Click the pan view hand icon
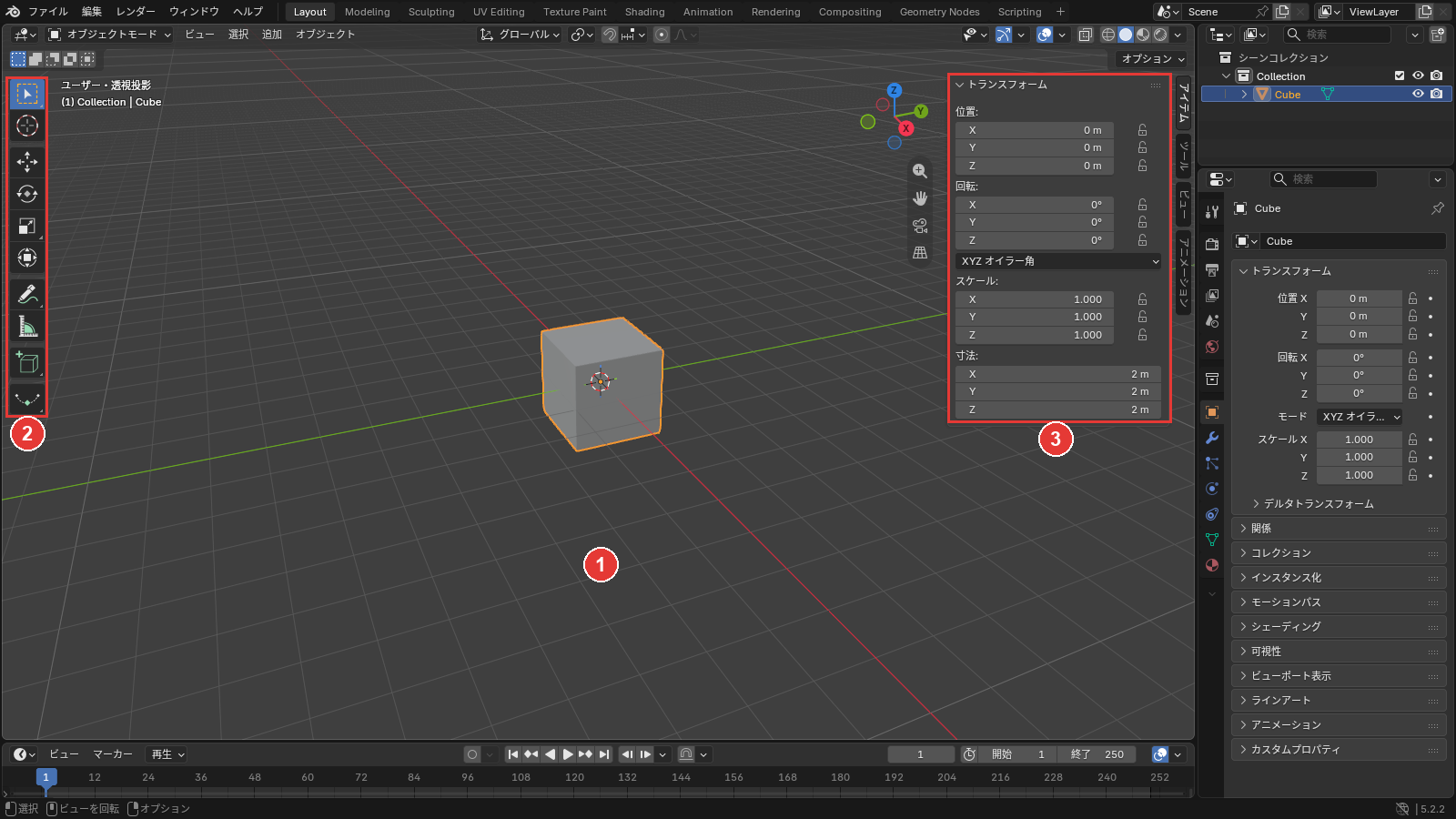1456x819 pixels. click(920, 198)
